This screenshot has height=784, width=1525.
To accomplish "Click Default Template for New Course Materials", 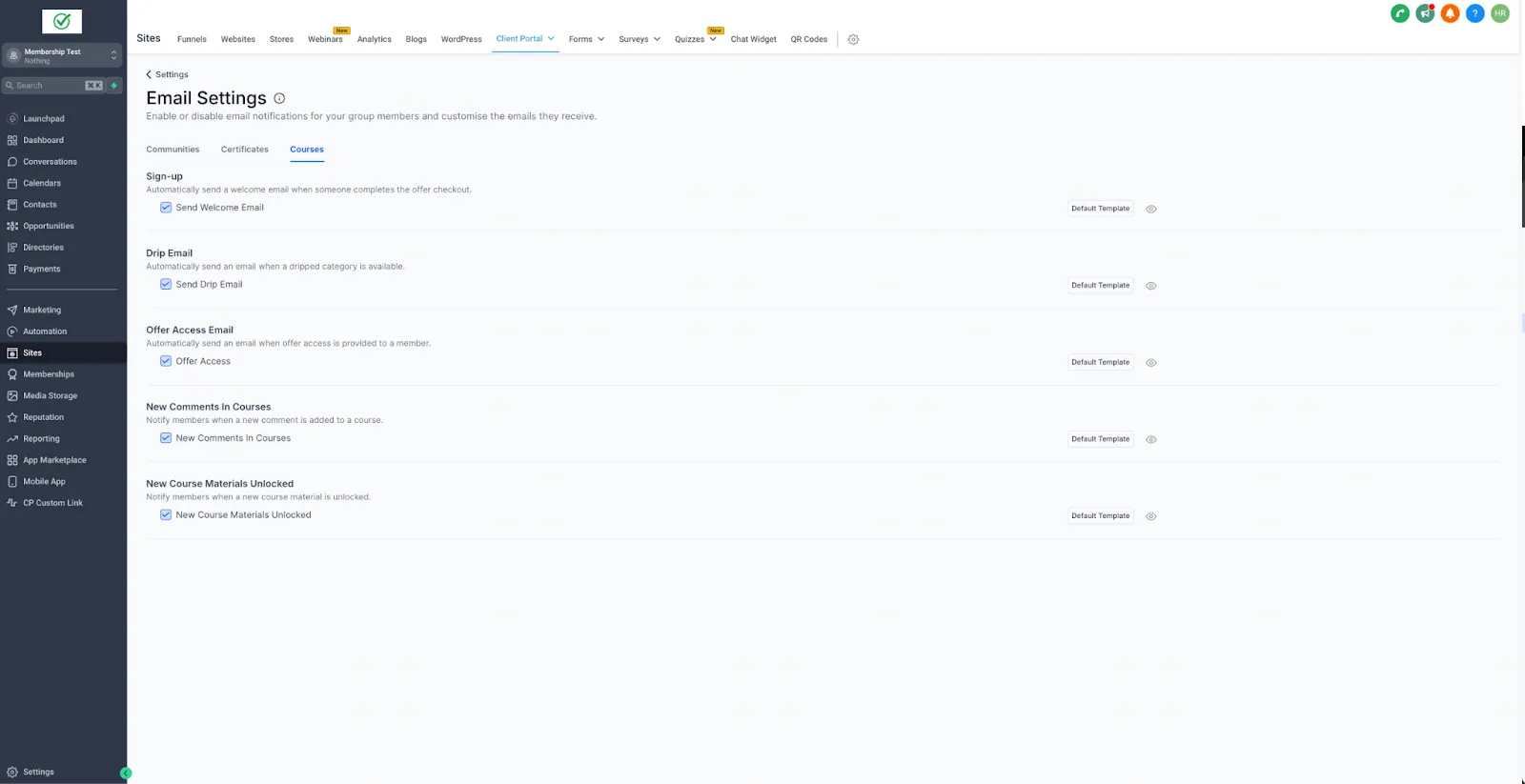I will click(1100, 516).
